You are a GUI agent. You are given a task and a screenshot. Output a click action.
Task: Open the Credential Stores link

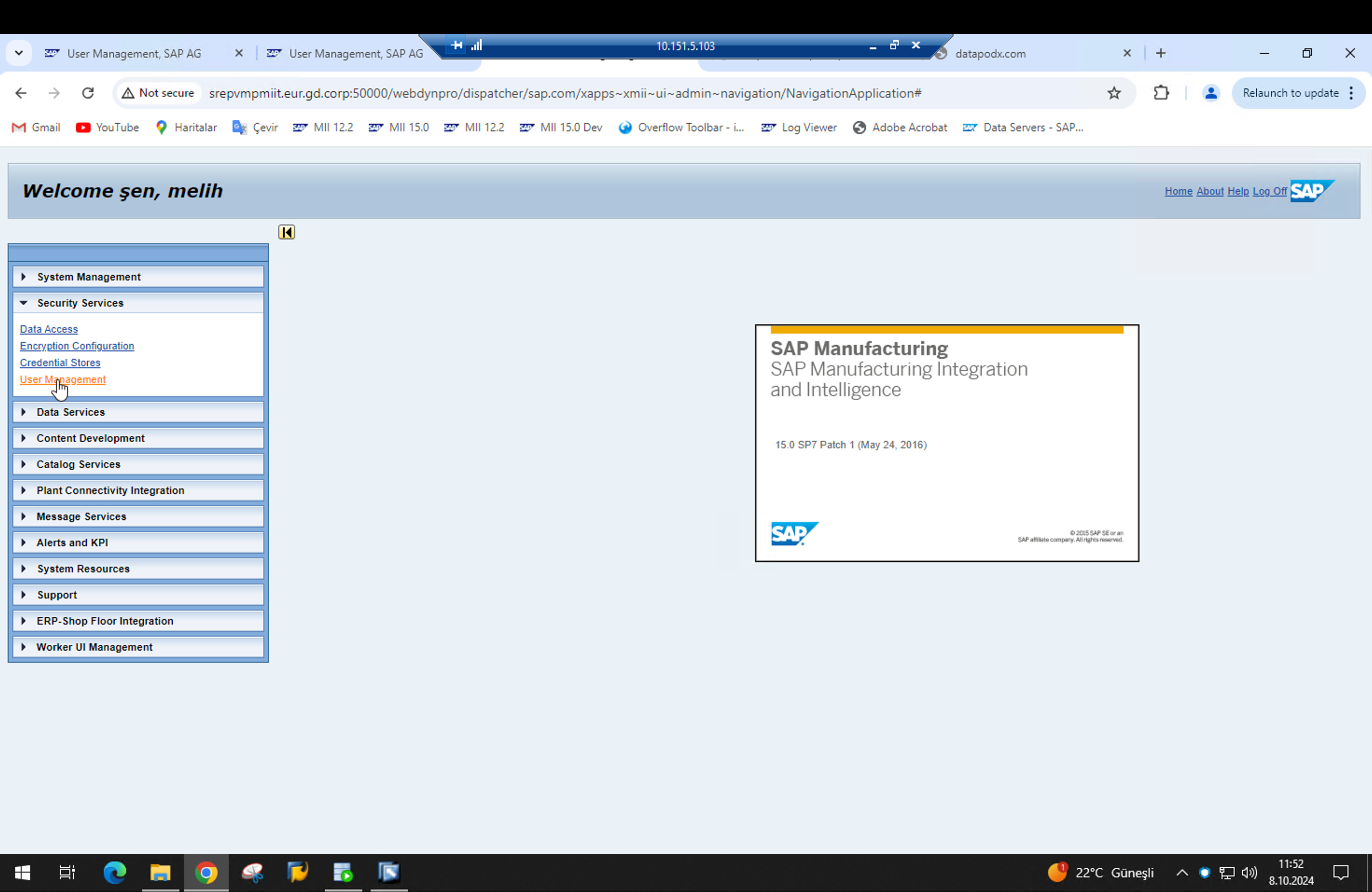tap(60, 362)
